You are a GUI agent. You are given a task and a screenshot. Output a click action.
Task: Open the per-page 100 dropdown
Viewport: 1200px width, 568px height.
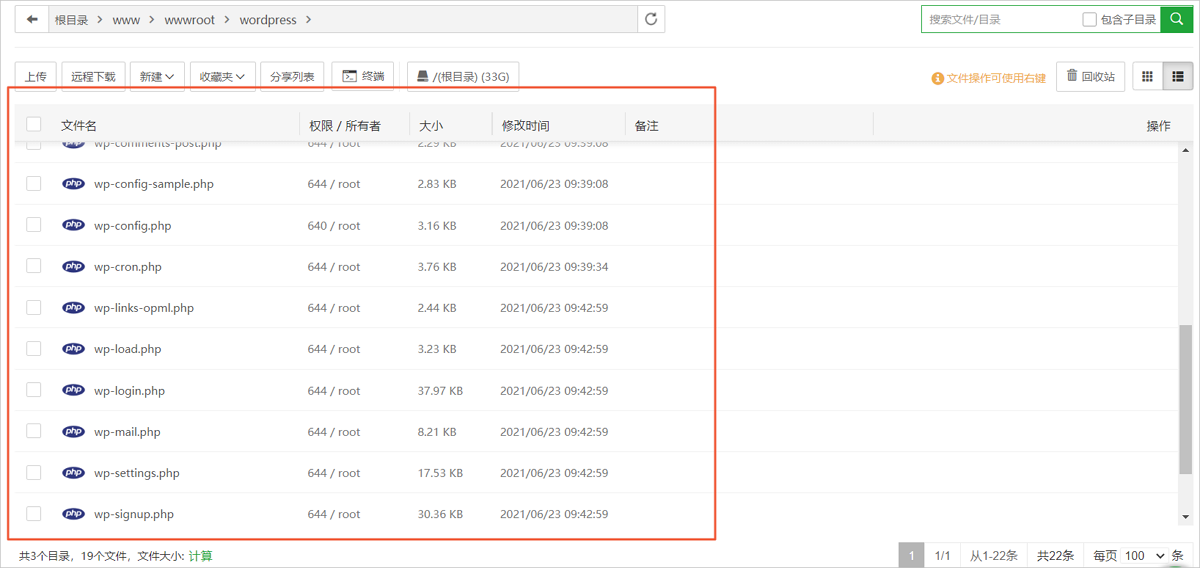point(1145,555)
